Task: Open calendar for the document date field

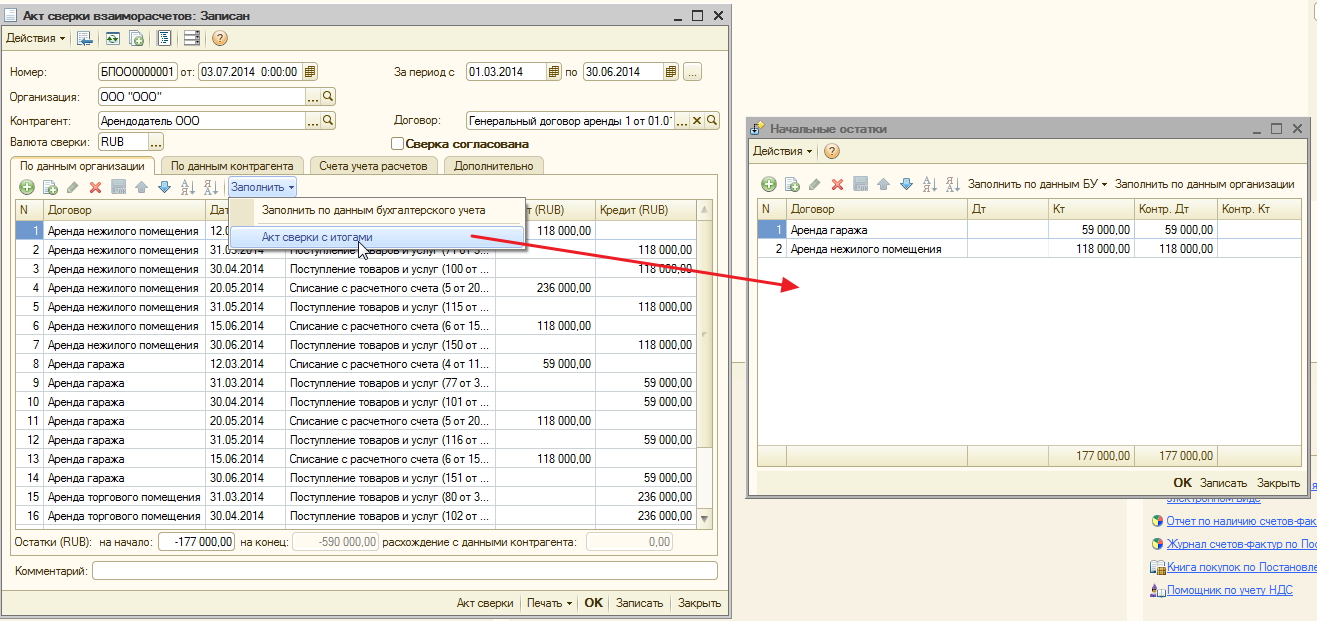Action: pyautogui.click(x=310, y=72)
